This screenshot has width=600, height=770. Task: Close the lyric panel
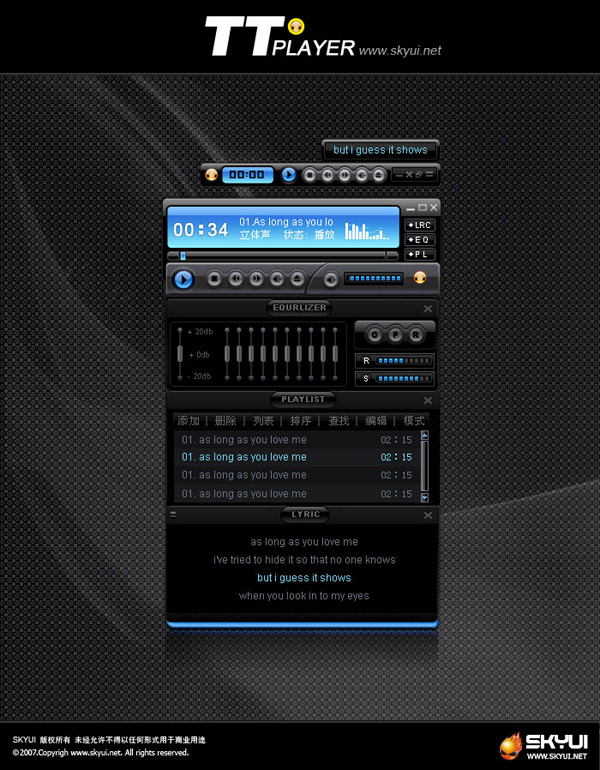[428, 516]
